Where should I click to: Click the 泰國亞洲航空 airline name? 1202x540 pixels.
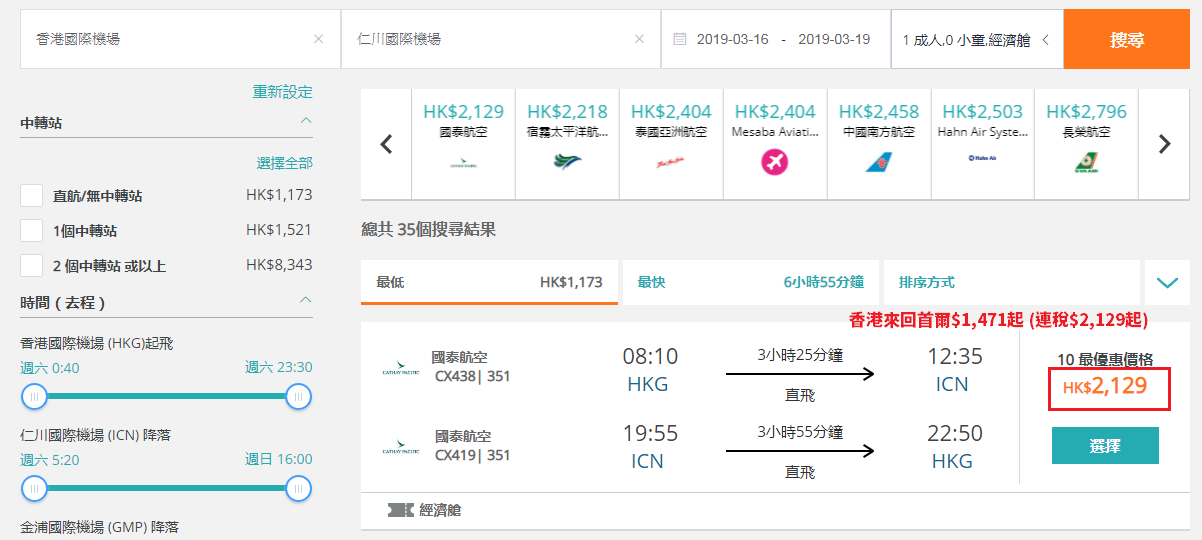pyautogui.click(x=671, y=132)
